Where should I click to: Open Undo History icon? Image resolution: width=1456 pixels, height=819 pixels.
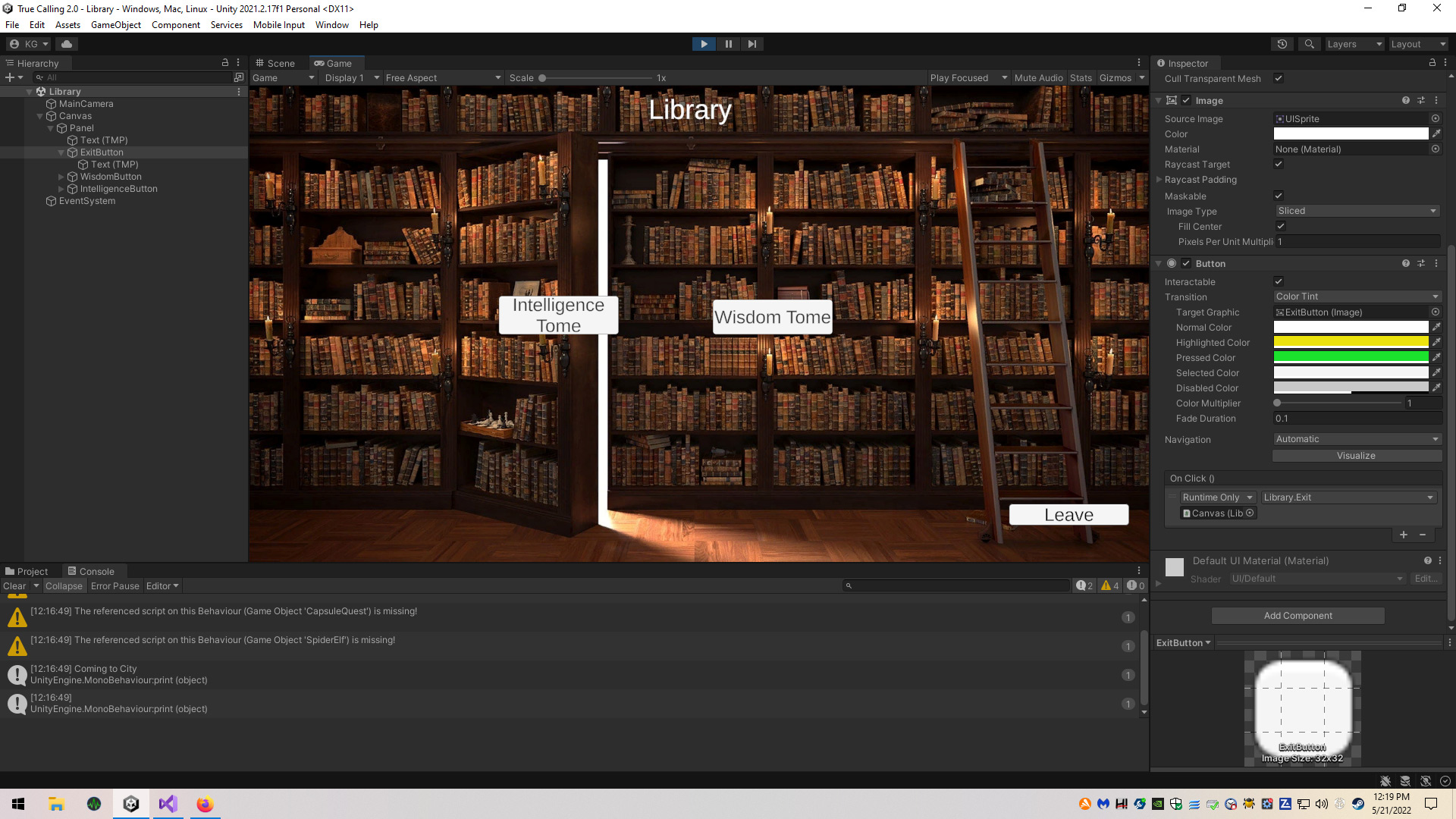[1282, 44]
